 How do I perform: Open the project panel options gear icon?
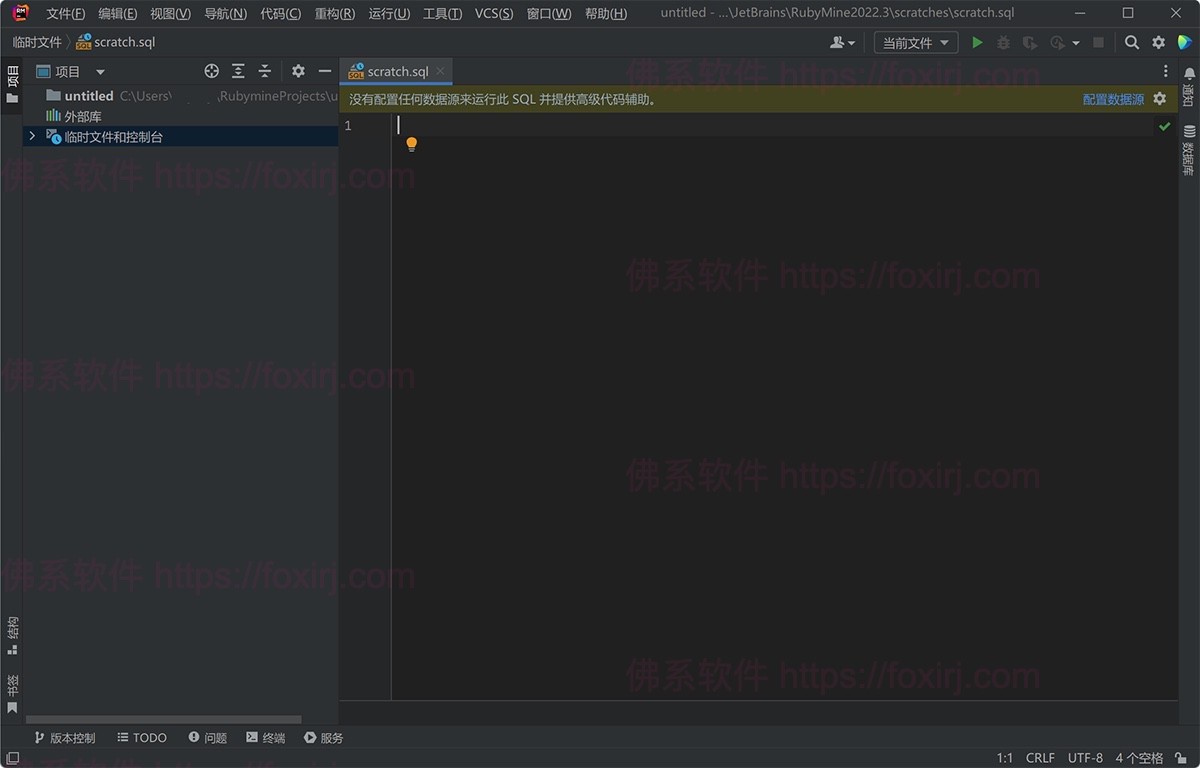(298, 71)
